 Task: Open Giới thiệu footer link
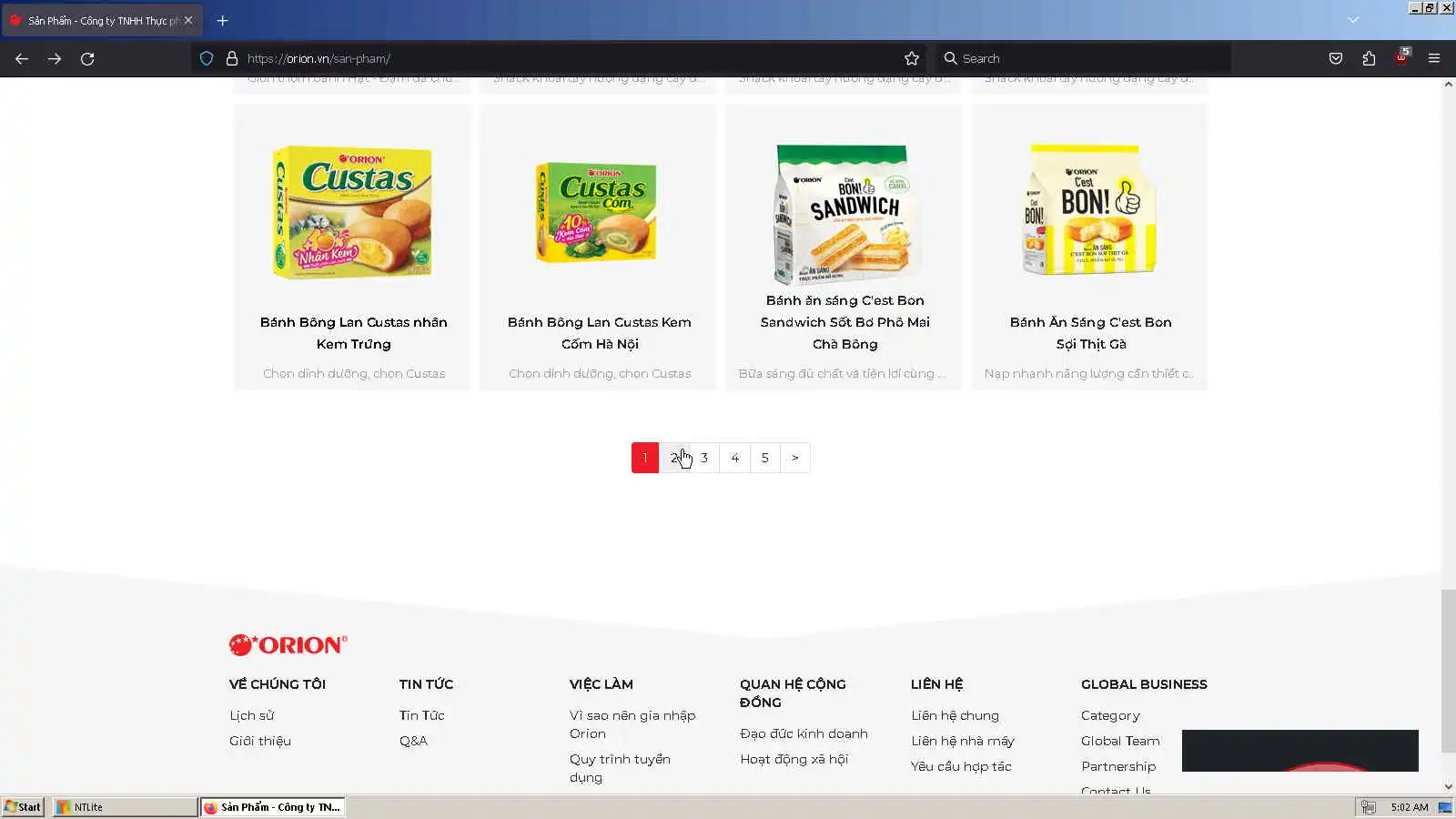tap(260, 741)
